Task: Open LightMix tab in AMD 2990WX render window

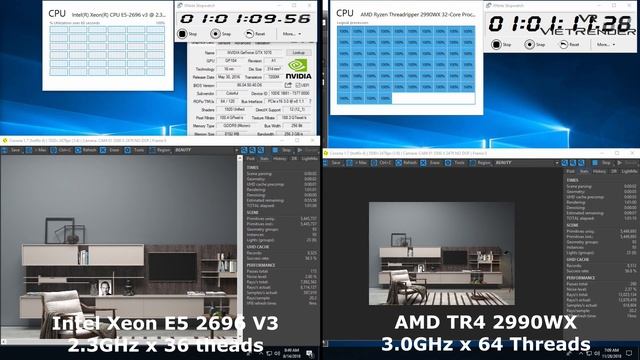Action: click(629, 171)
